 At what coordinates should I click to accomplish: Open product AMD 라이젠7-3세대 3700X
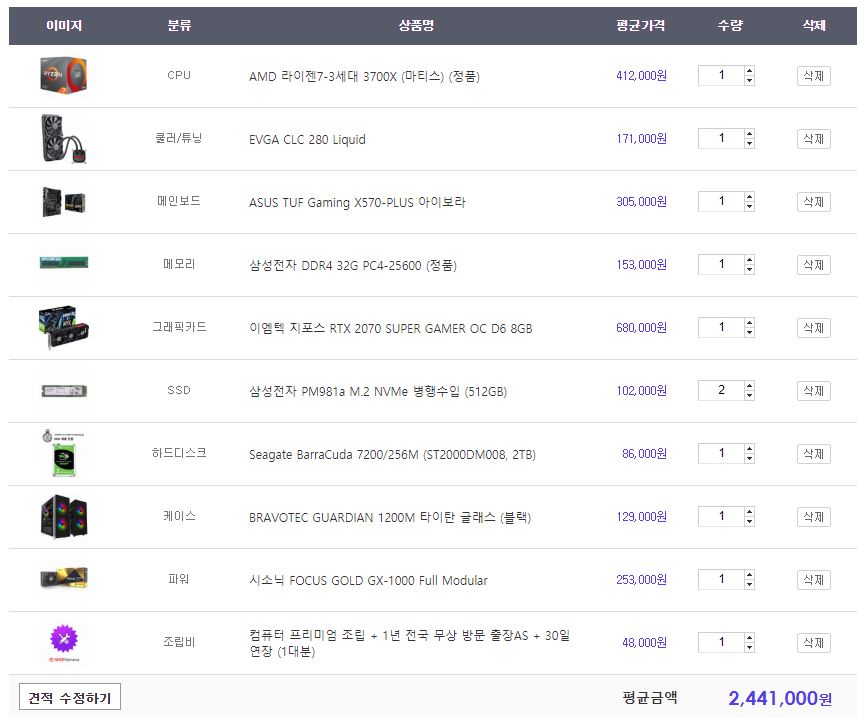pyautogui.click(x=364, y=76)
